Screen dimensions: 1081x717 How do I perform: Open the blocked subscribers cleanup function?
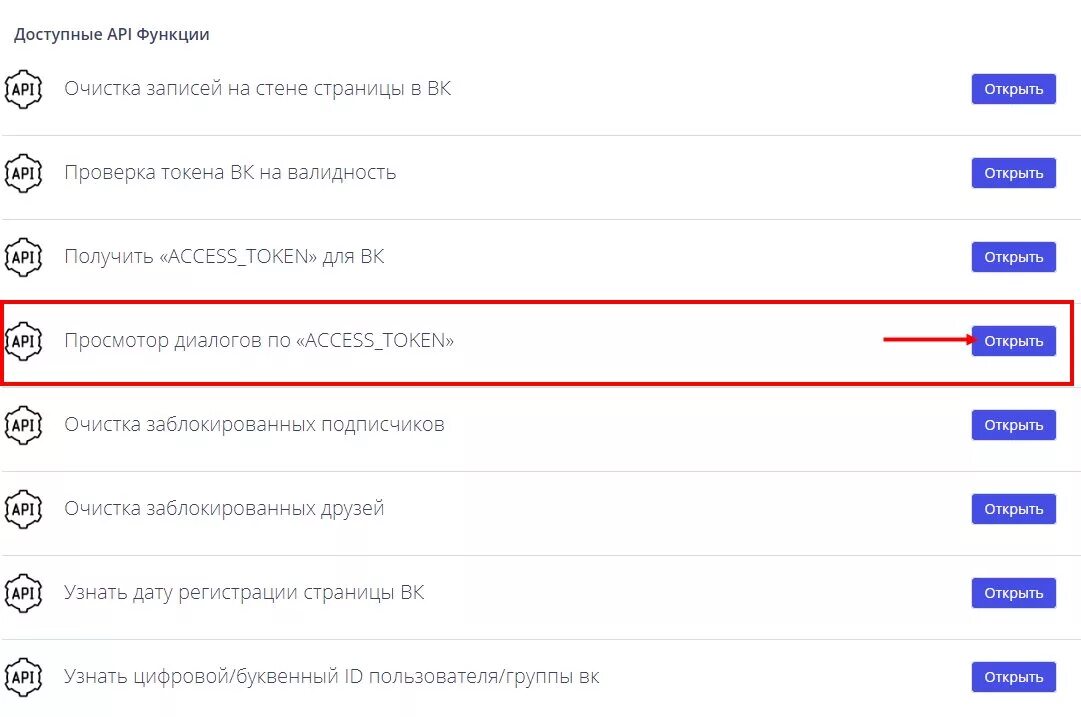[x=1013, y=425]
